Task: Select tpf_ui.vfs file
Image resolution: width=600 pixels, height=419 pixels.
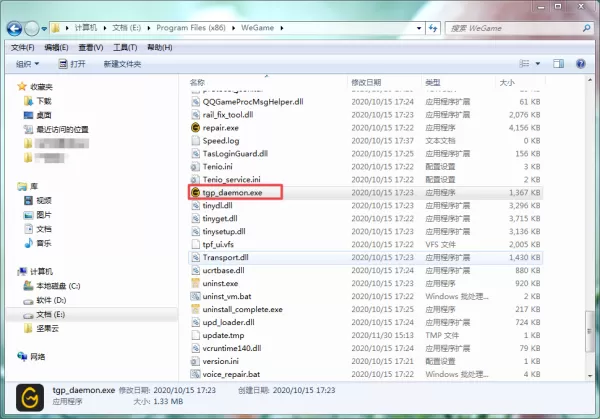Action: pyautogui.click(x=218, y=245)
